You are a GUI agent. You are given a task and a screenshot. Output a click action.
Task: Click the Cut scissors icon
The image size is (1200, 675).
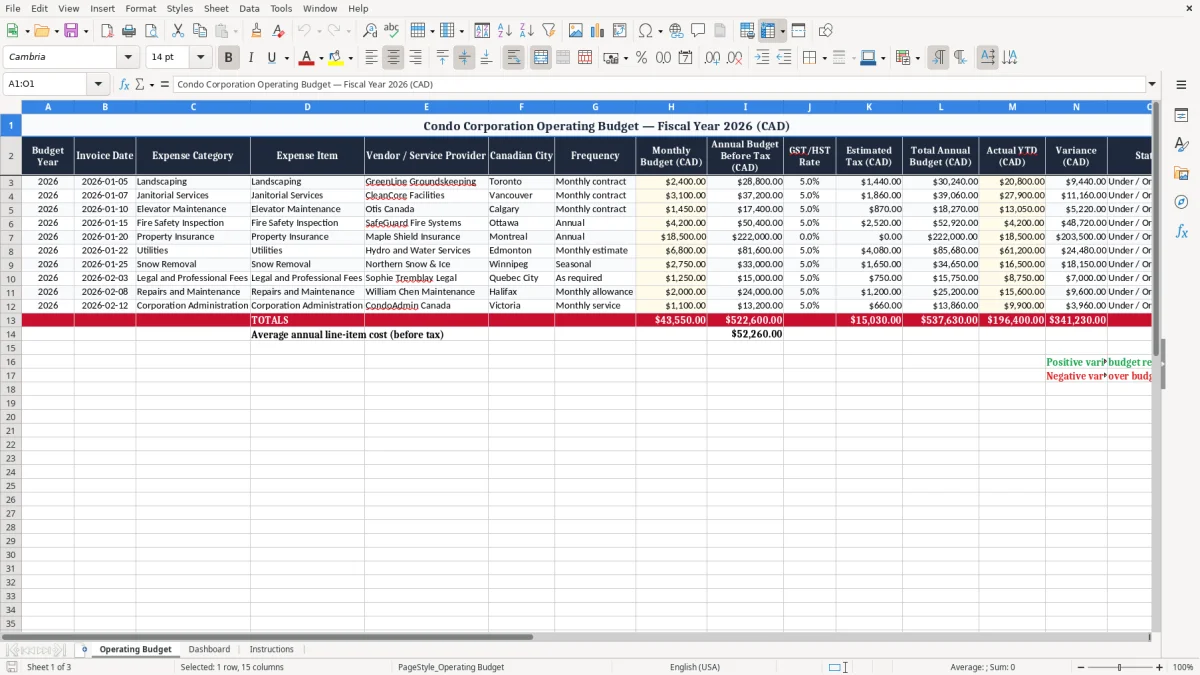click(x=177, y=31)
